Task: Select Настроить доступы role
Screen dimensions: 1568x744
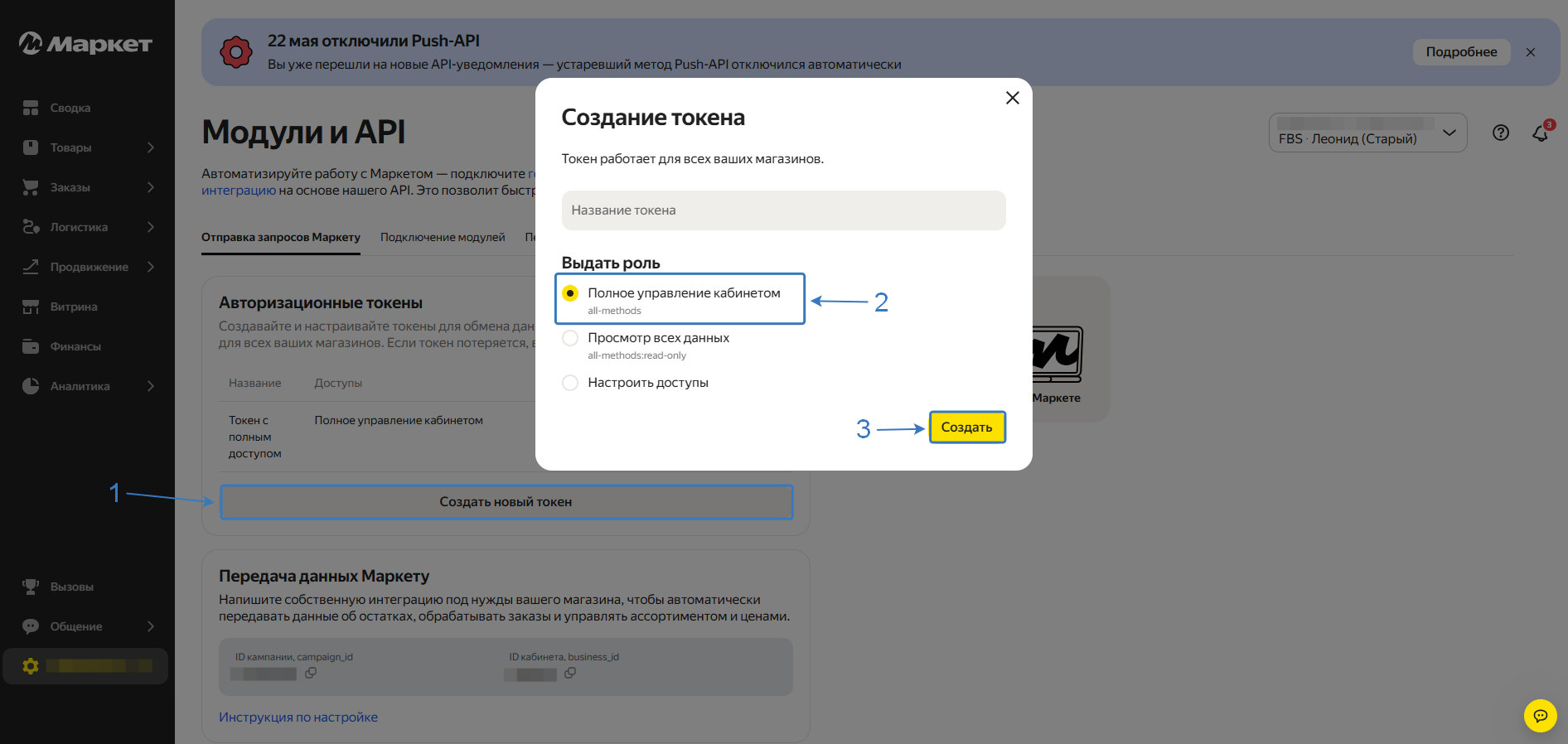Action: 570,383
